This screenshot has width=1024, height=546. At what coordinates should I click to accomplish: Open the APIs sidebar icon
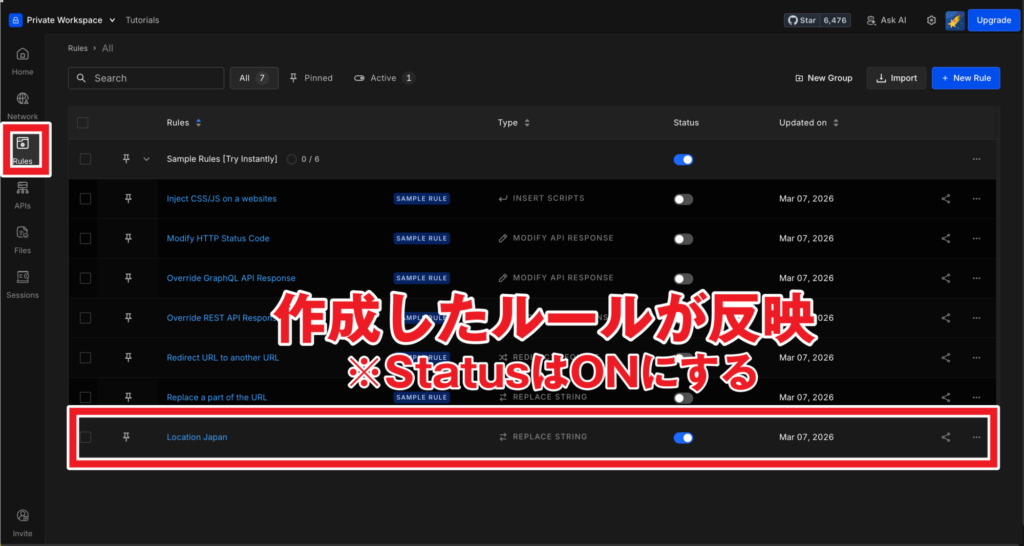pos(22,192)
